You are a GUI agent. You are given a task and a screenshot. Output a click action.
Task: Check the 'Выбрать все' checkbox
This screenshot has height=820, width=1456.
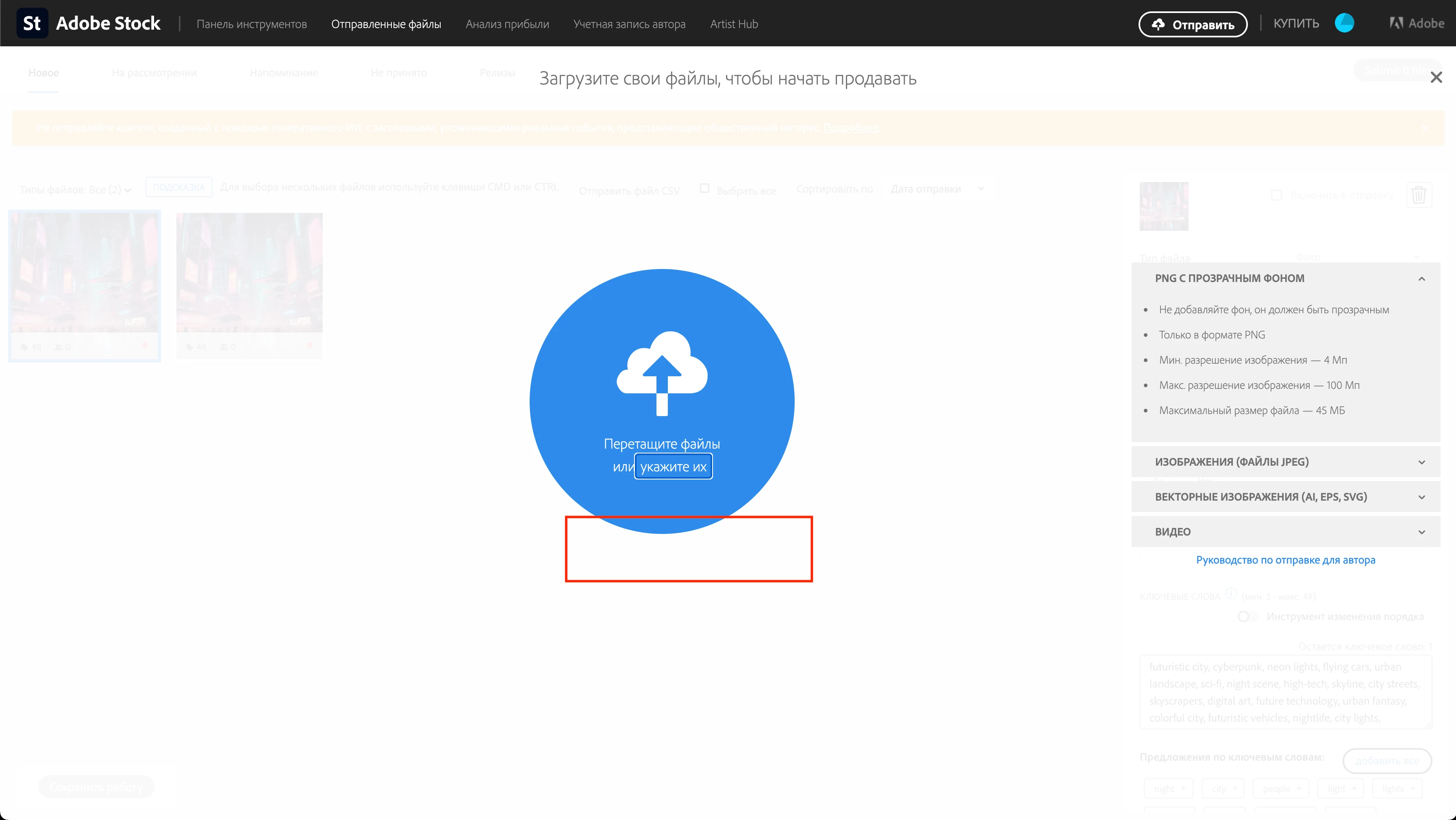[x=704, y=189]
